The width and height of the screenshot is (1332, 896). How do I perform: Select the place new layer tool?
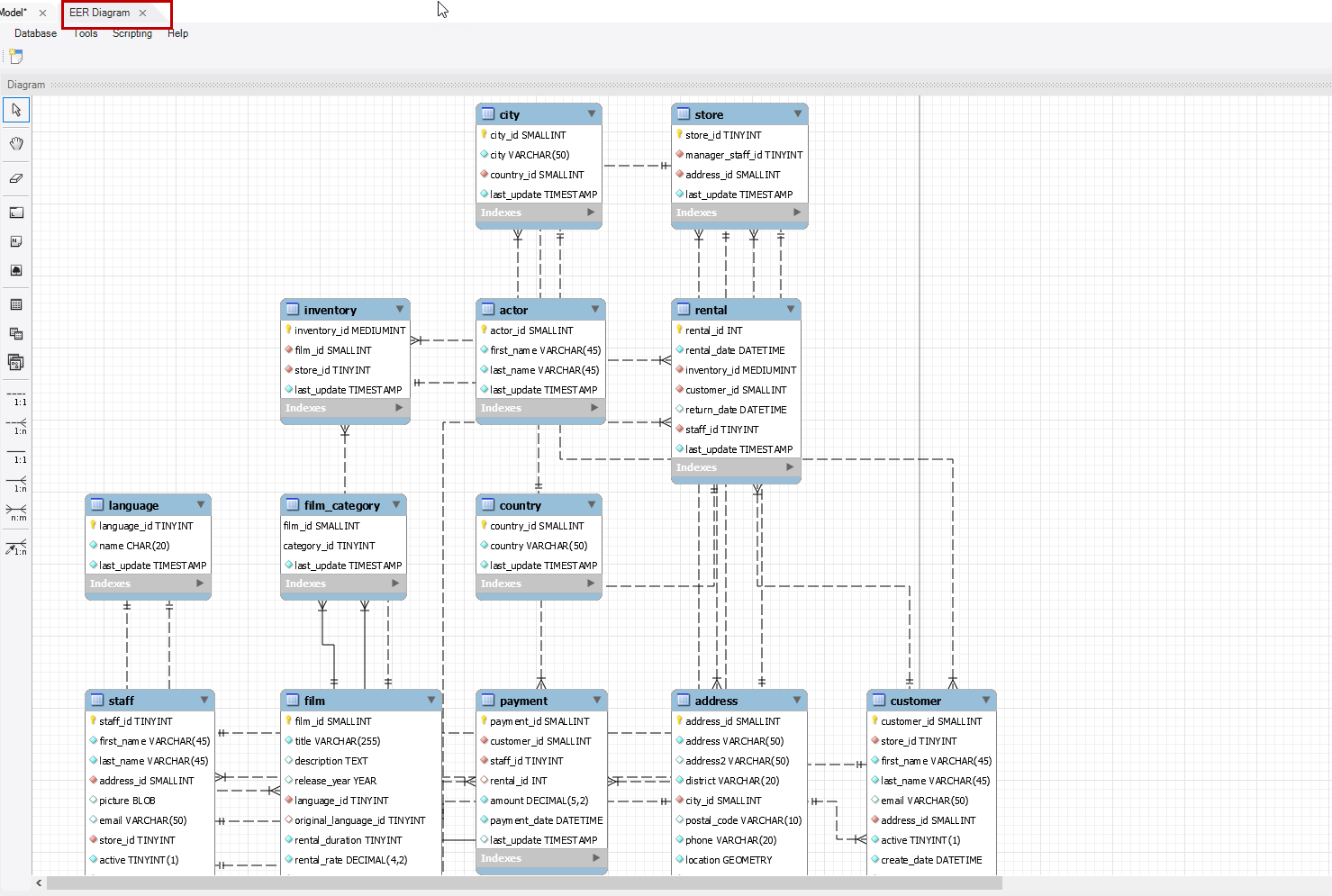tap(16, 213)
